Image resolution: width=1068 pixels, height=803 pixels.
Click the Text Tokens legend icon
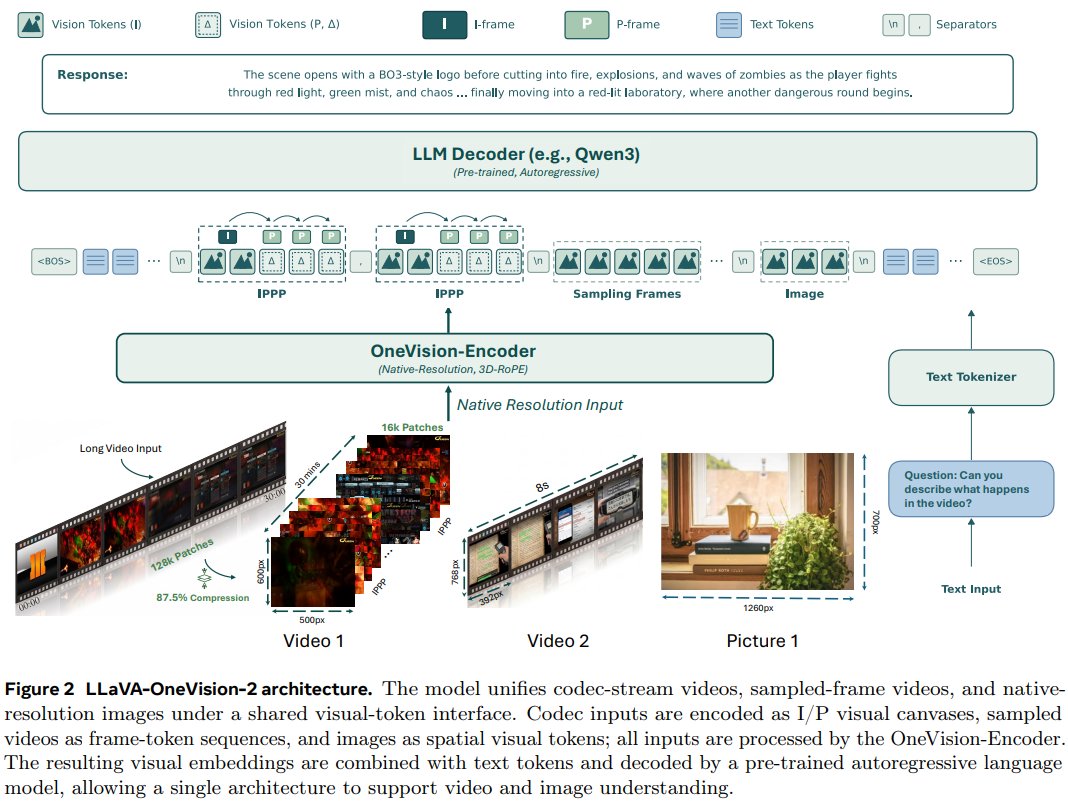[x=729, y=25]
